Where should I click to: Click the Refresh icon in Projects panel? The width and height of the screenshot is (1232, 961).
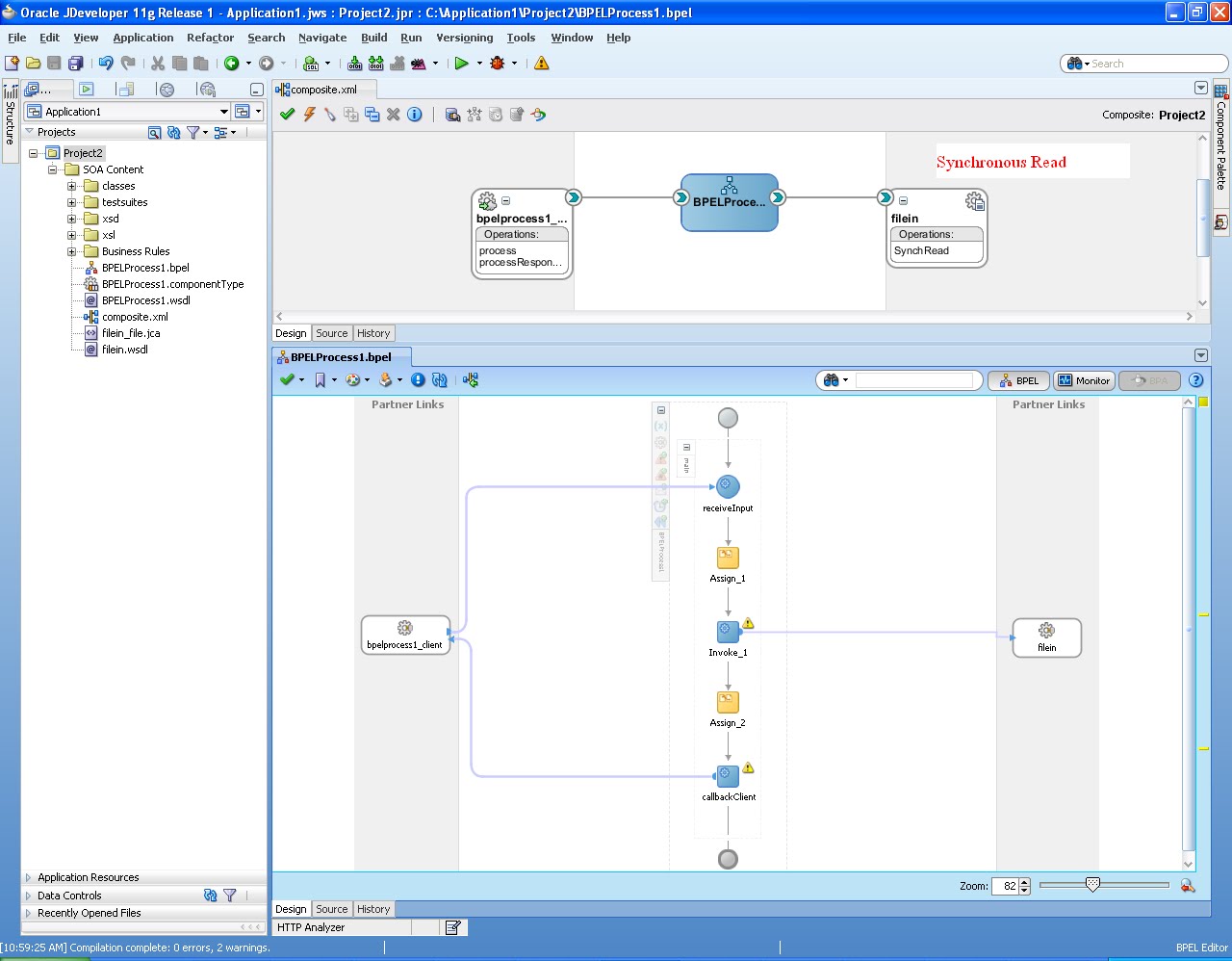pyautogui.click(x=173, y=132)
